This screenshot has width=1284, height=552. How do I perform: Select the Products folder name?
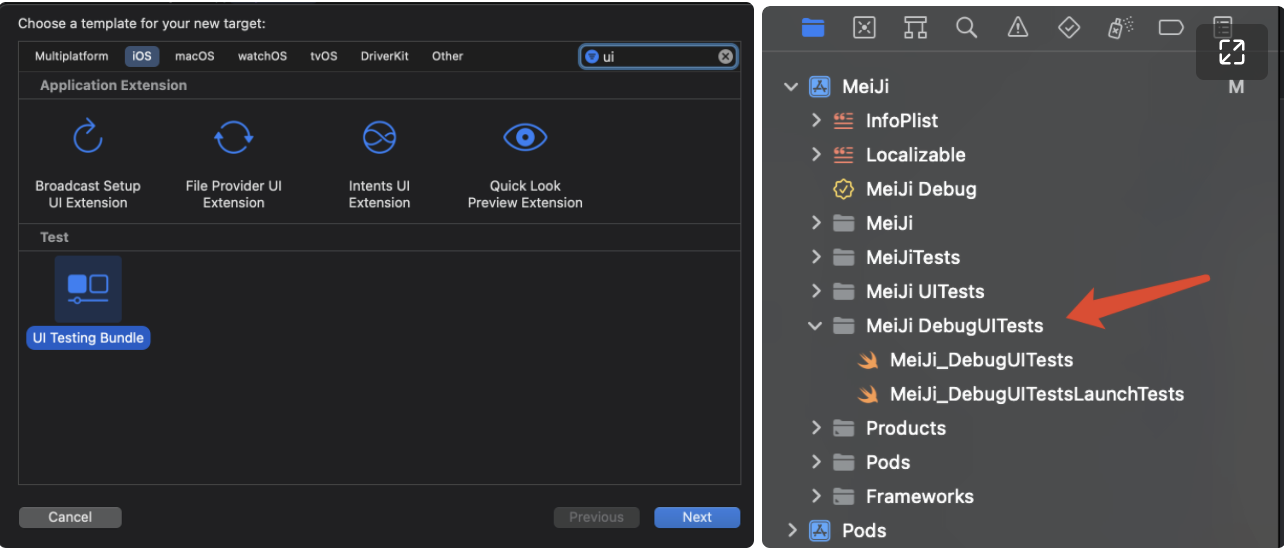point(906,428)
